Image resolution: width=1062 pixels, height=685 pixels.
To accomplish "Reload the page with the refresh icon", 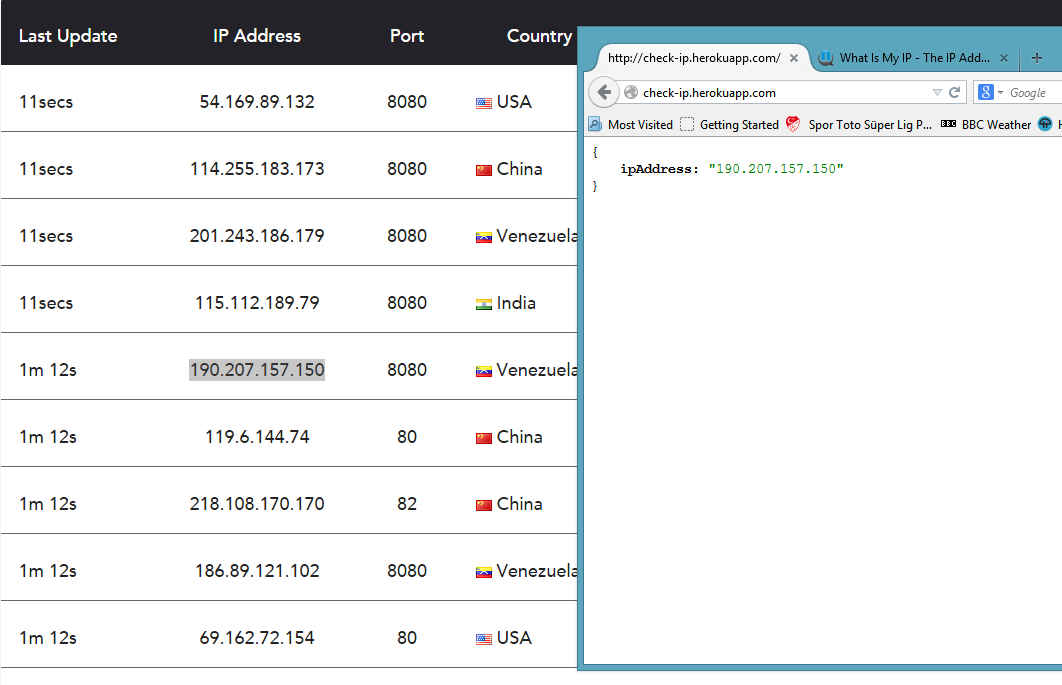I will pyautogui.click(x=955, y=92).
